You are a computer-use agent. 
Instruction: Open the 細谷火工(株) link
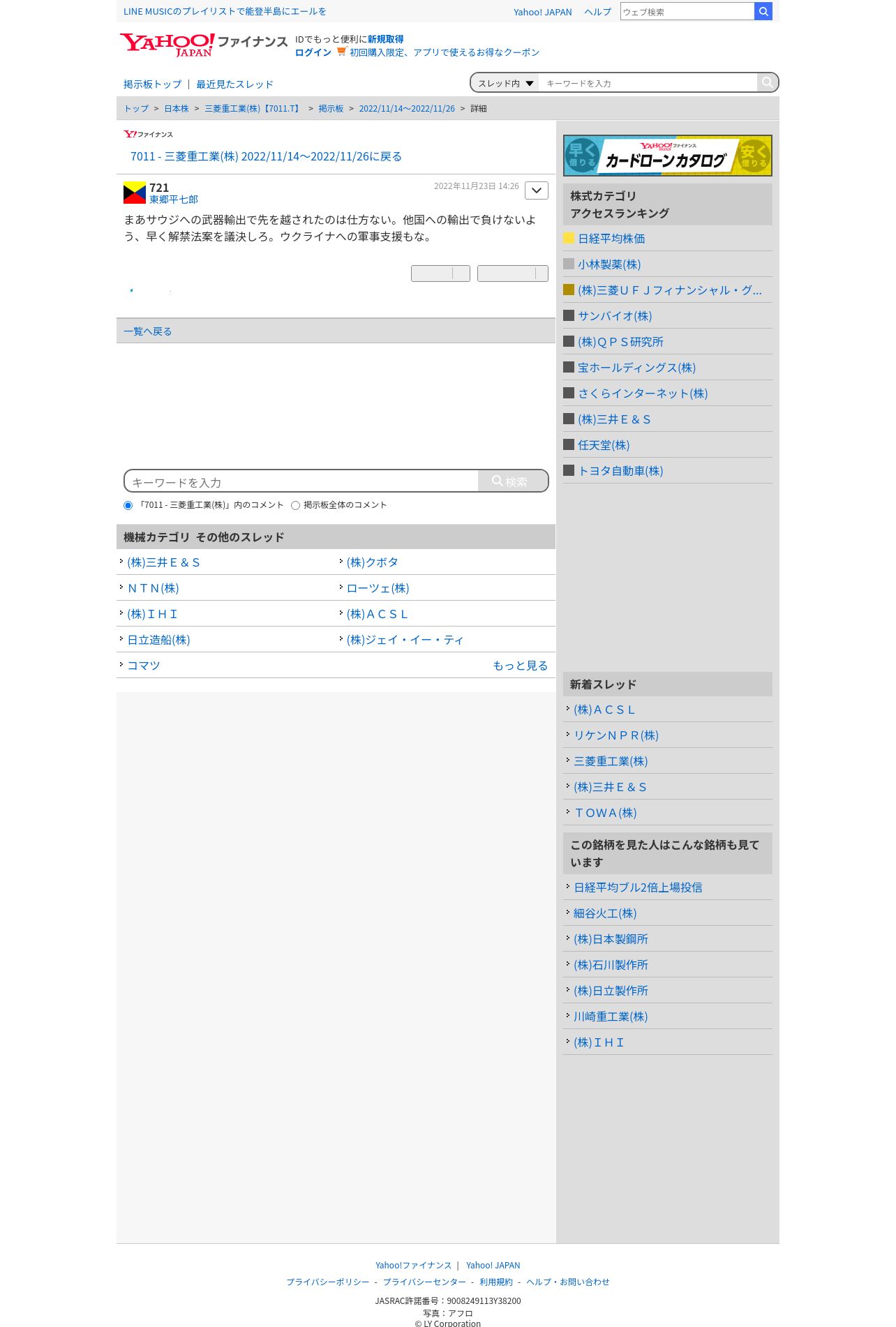605,913
